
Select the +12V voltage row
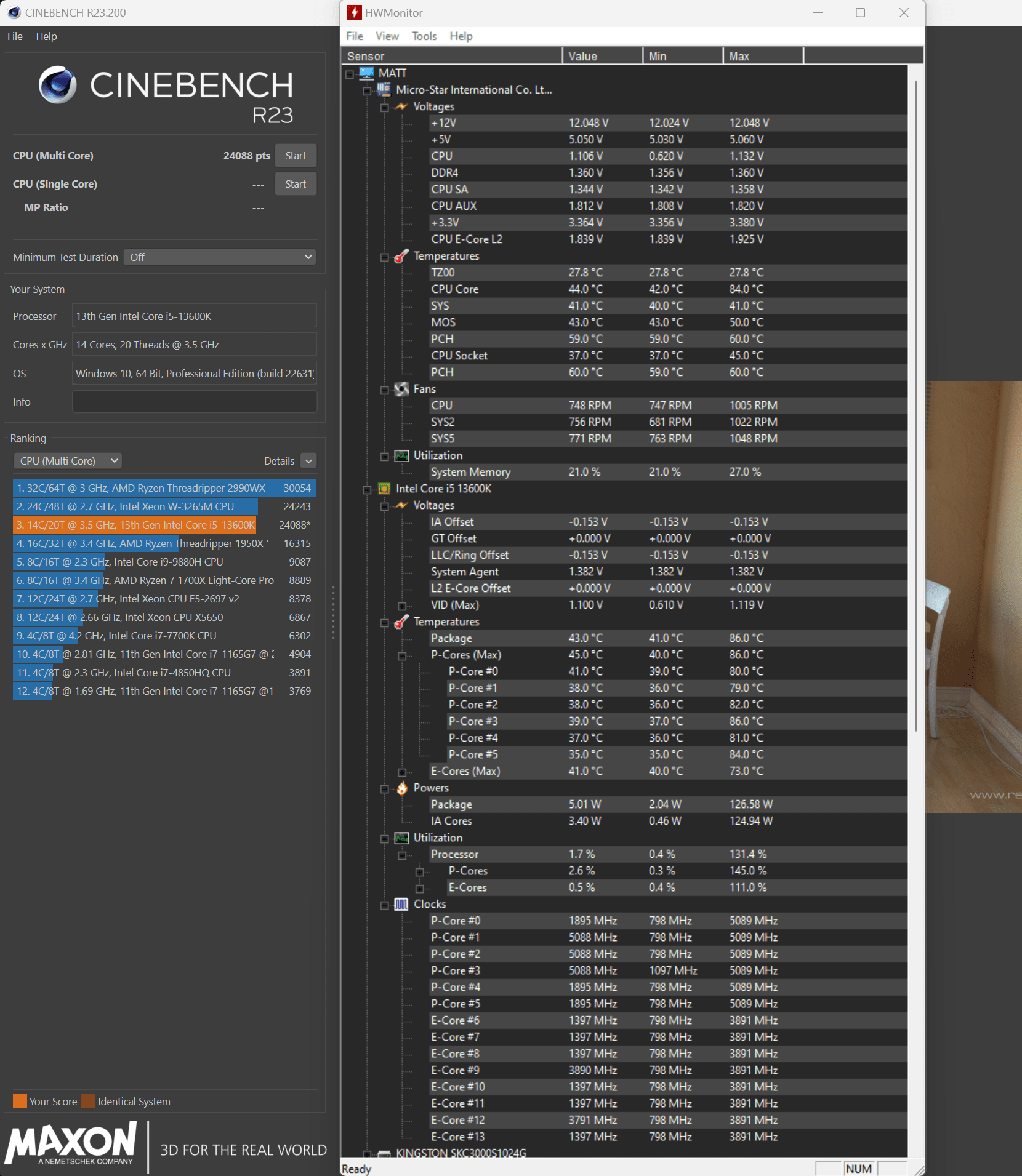click(x=668, y=123)
